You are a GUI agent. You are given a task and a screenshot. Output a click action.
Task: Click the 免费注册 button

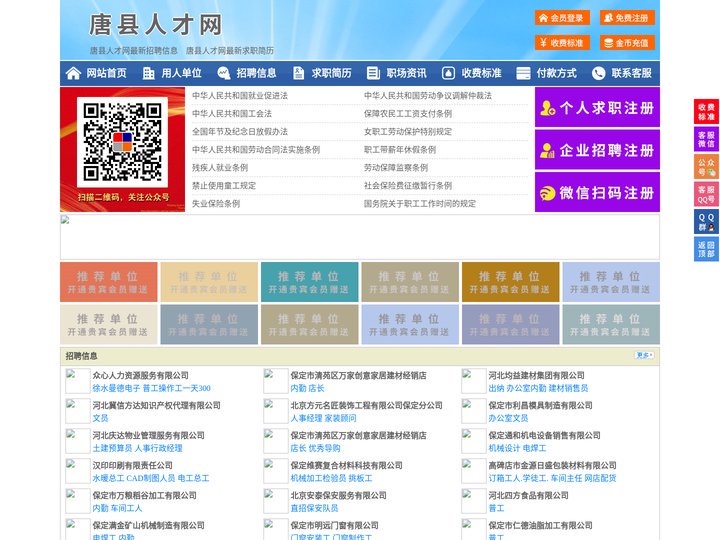[627, 18]
